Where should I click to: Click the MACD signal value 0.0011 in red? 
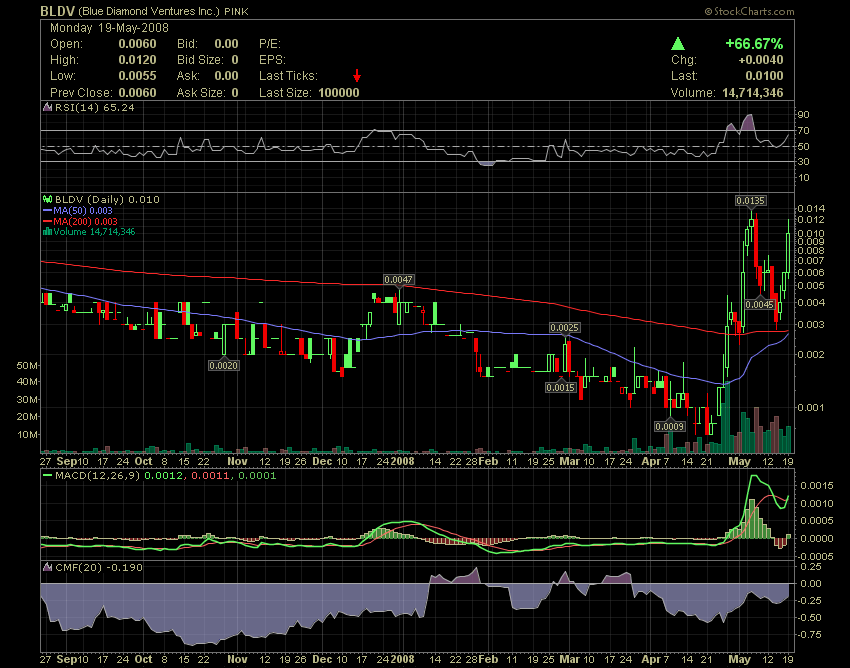point(208,476)
